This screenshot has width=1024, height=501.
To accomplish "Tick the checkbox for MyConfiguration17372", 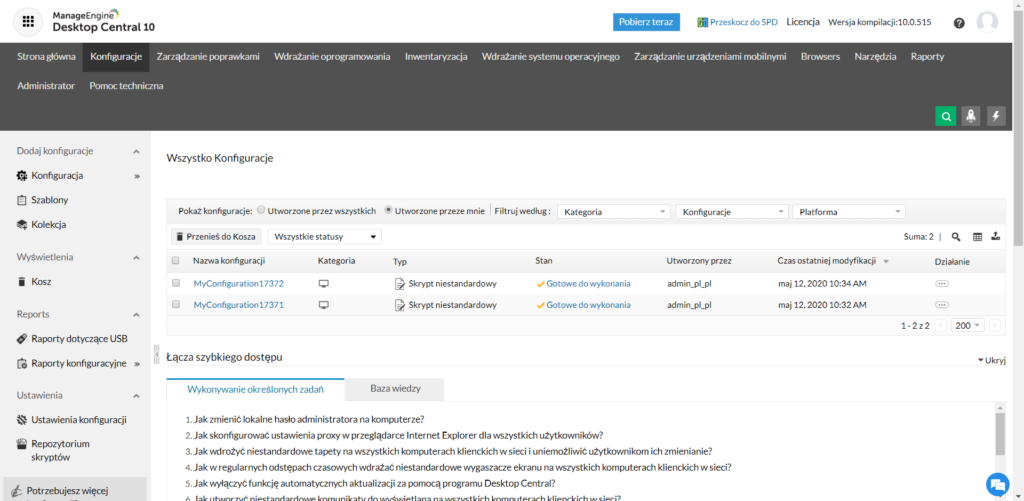I will (x=176, y=283).
